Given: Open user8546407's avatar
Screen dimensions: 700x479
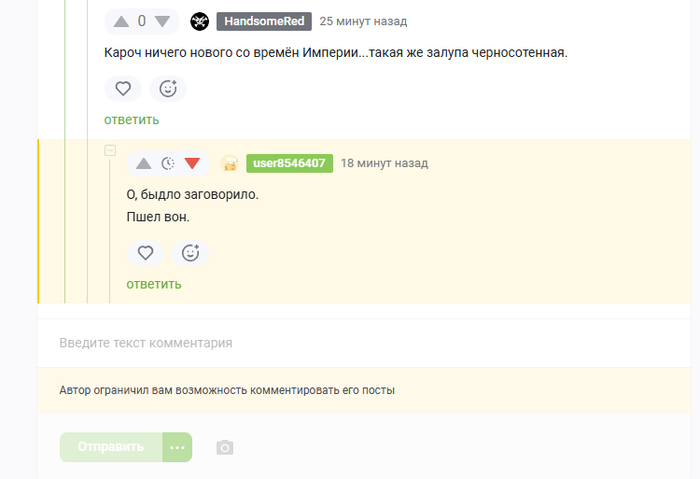Looking at the screenshot, I should [x=229, y=163].
